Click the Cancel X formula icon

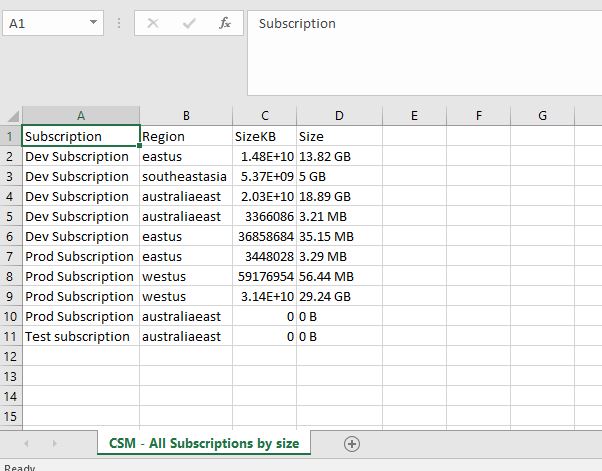click(153, 23)
